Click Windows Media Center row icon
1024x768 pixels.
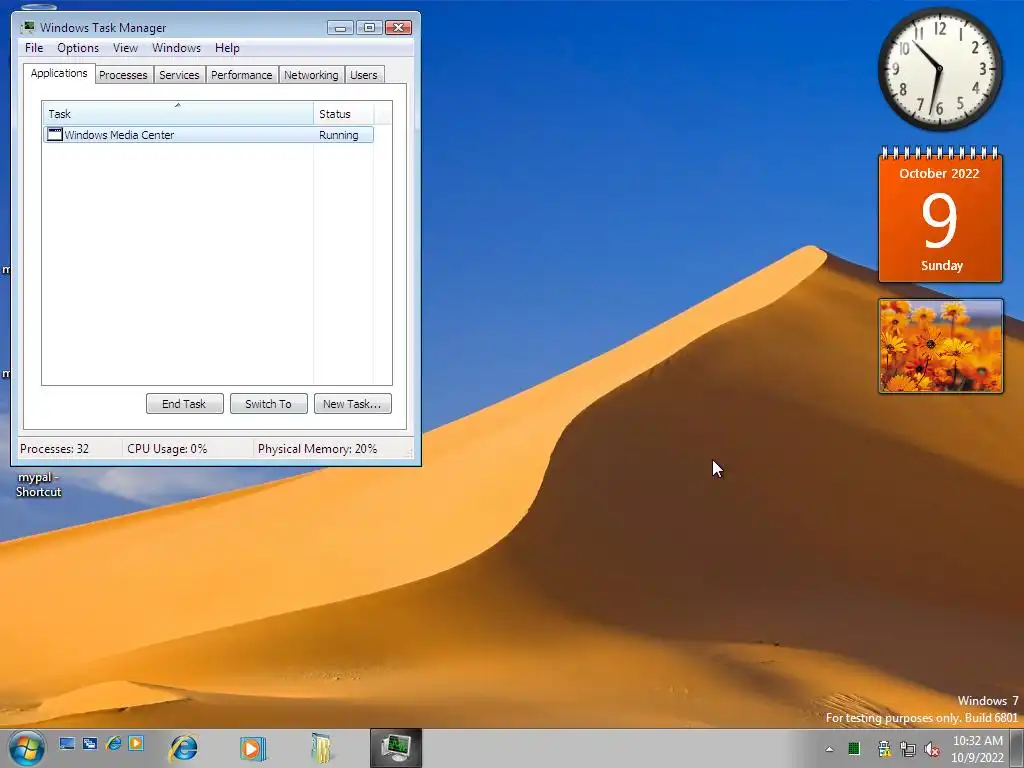tap(55, 135)
